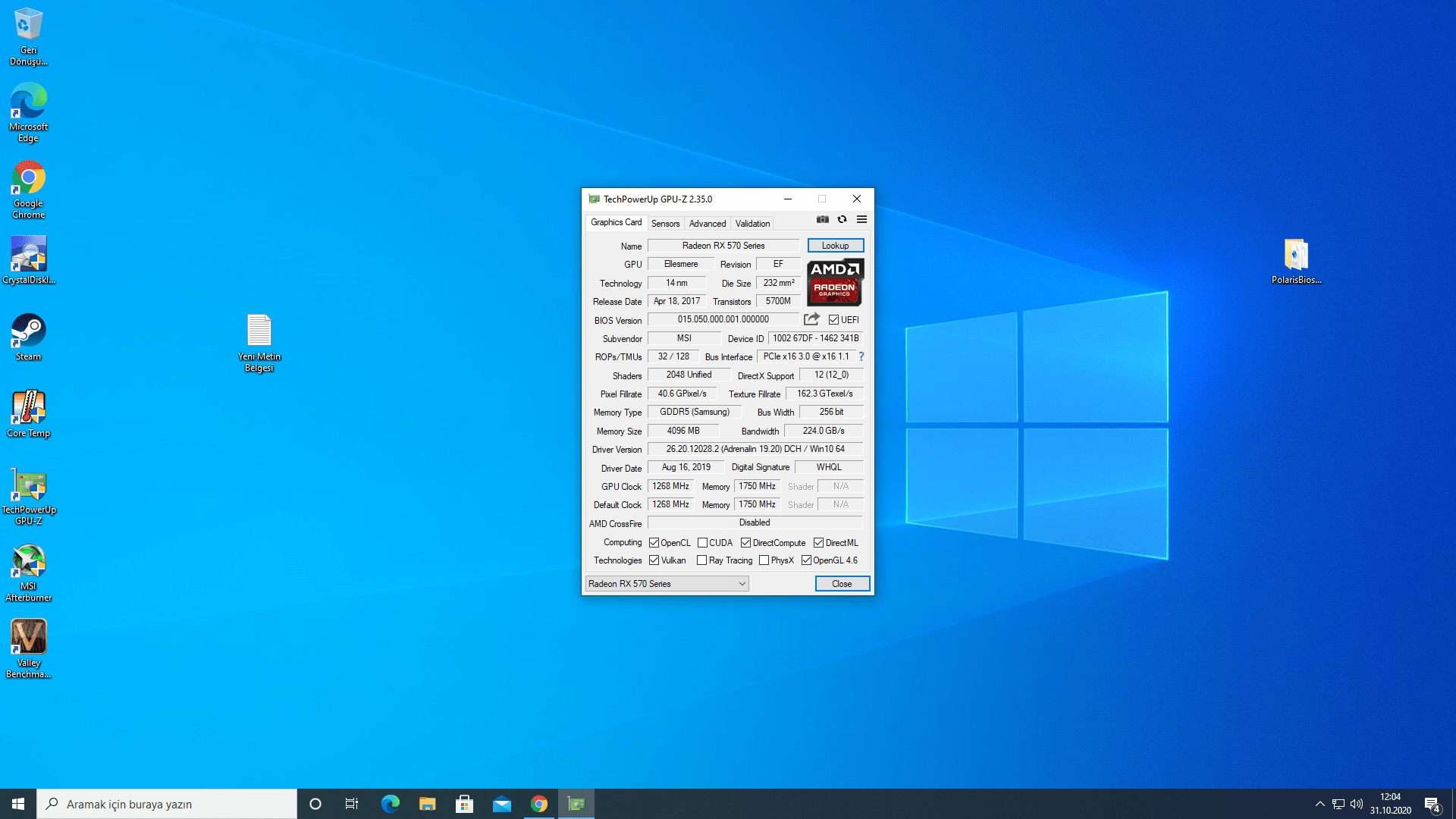Click the Windows taskbar search field

pos(167,804)
